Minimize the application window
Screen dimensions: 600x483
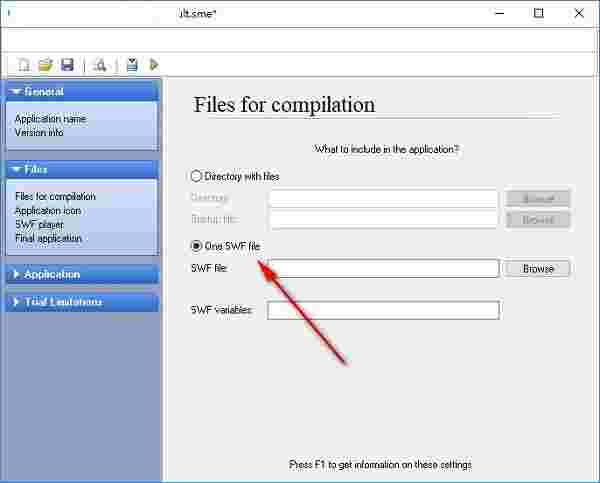pyautogui.click(x=499, y=13)
